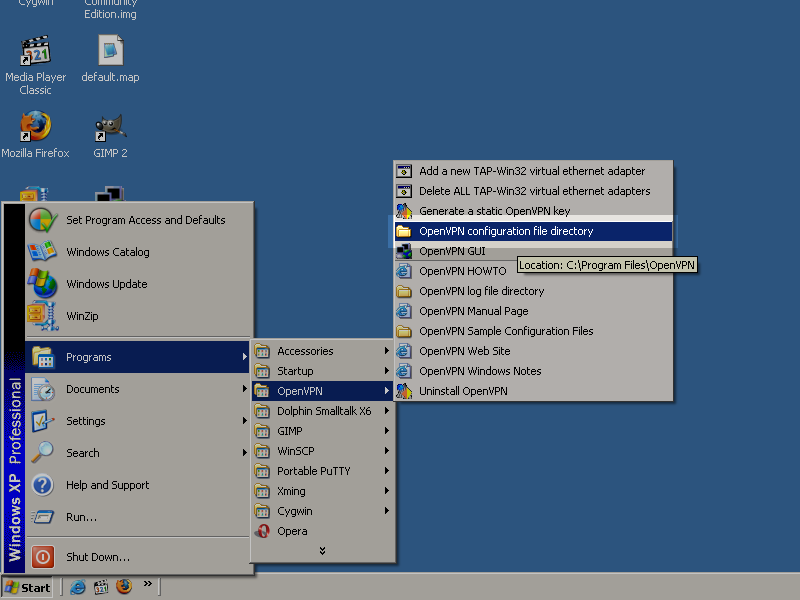Expand Portable PuTTY program group

[x=323, y=471]
